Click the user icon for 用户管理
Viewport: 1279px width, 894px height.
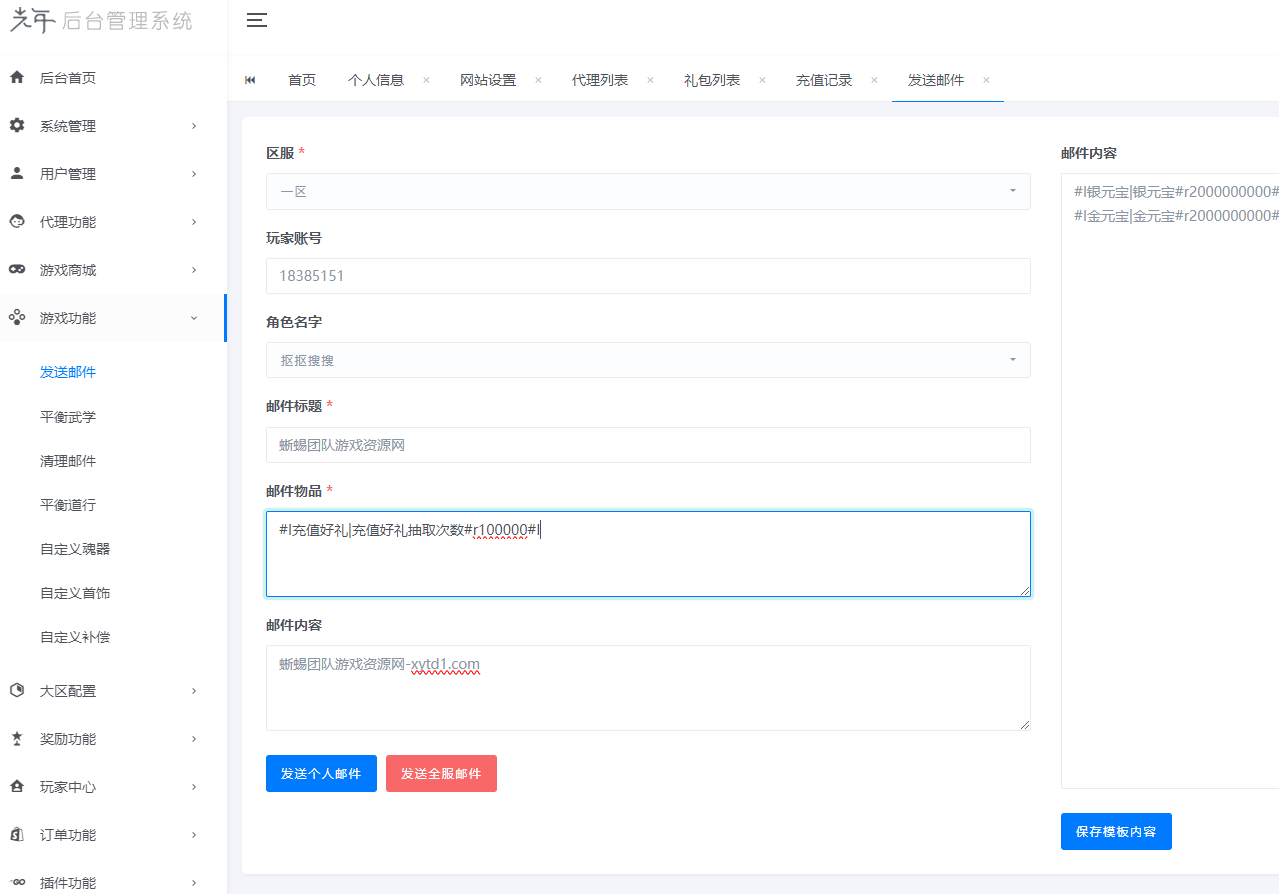pos(17,173)
